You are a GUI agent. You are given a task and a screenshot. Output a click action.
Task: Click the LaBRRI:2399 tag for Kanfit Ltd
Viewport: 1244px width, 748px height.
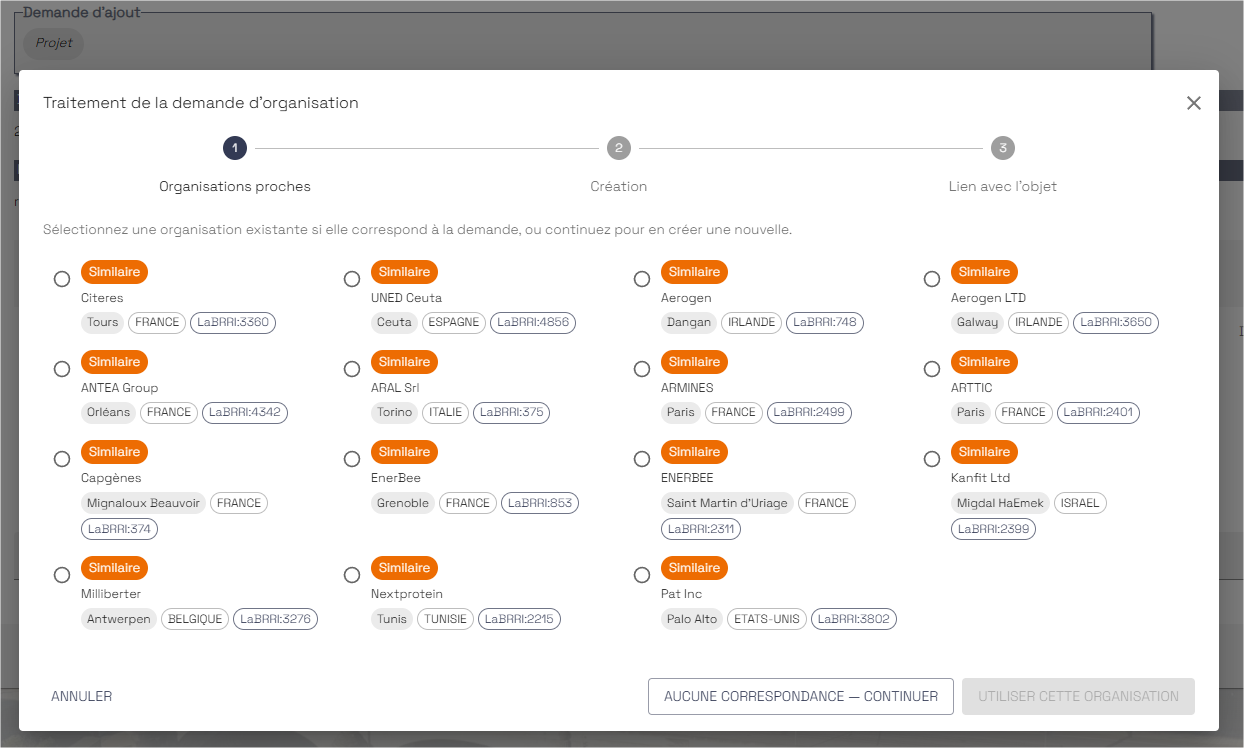pos(993,529)
